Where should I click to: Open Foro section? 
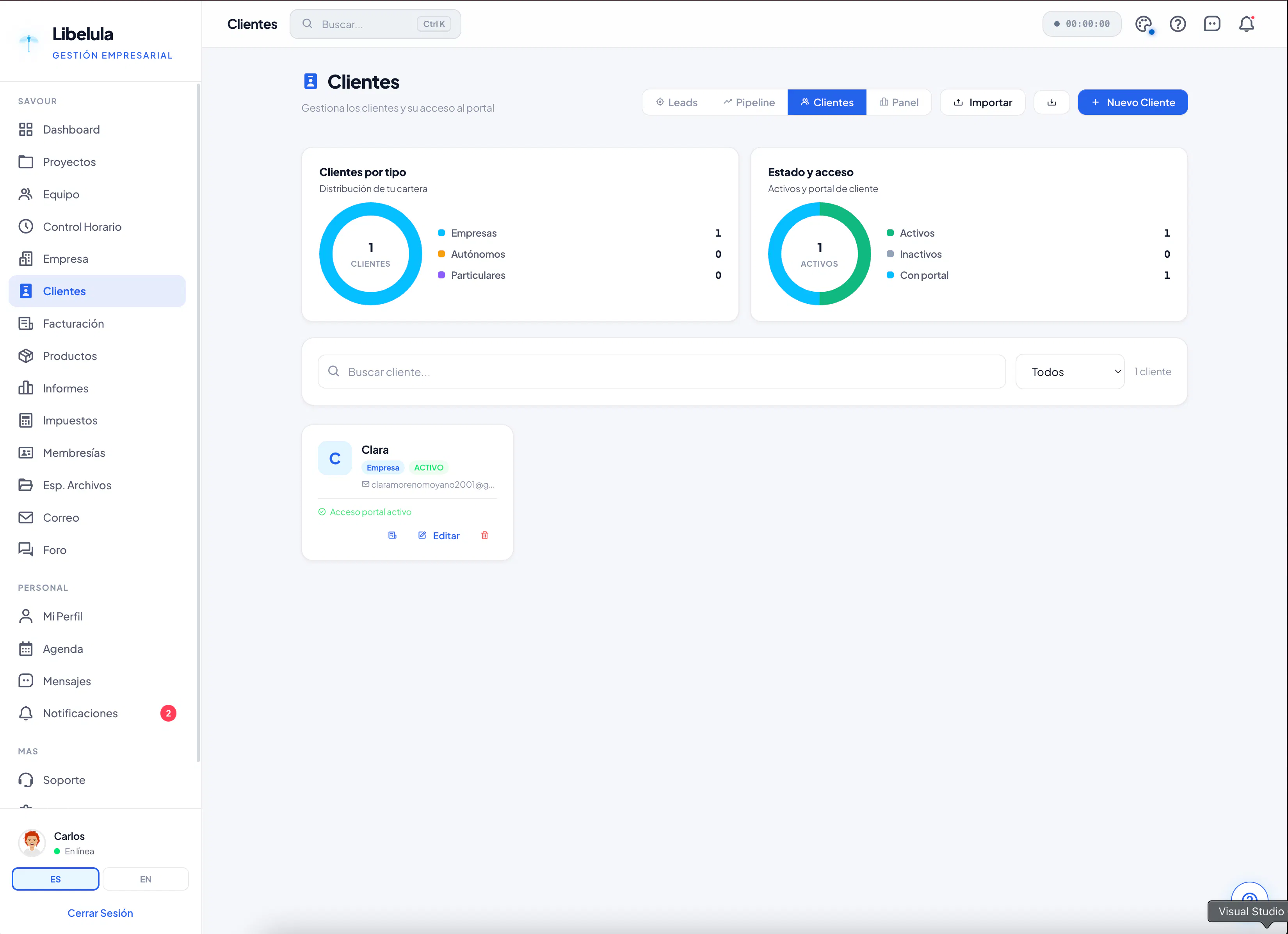97,550
